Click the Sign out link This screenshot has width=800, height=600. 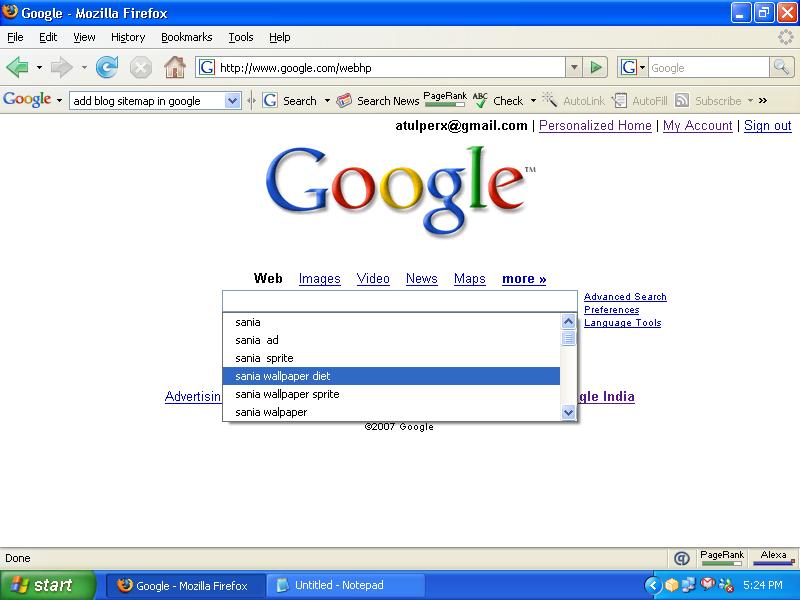(x=767, y=126)
